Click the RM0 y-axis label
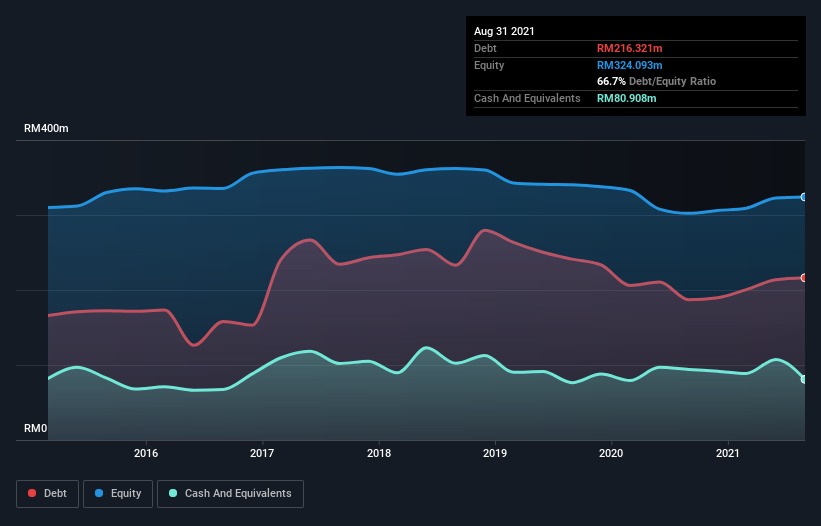The height and width of the screenshot is (526, 821). click(36, 428)
